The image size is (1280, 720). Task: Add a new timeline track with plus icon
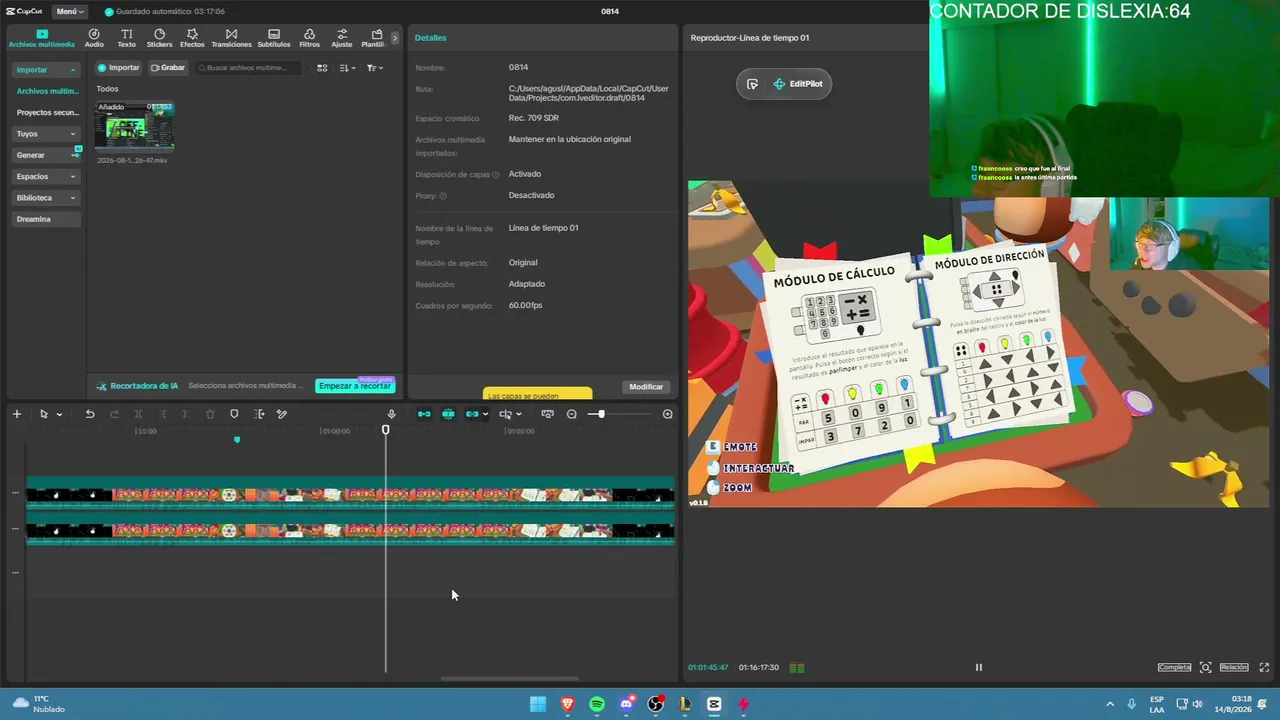16,414
